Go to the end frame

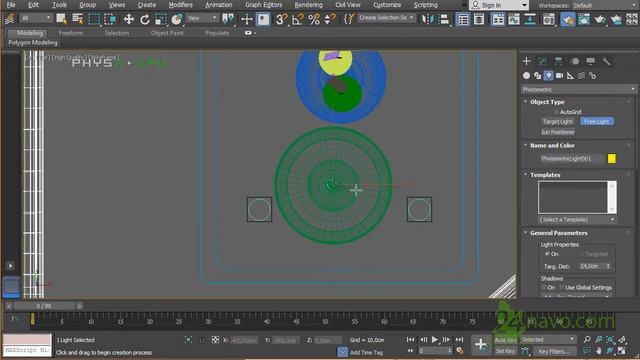pos(460,340)
